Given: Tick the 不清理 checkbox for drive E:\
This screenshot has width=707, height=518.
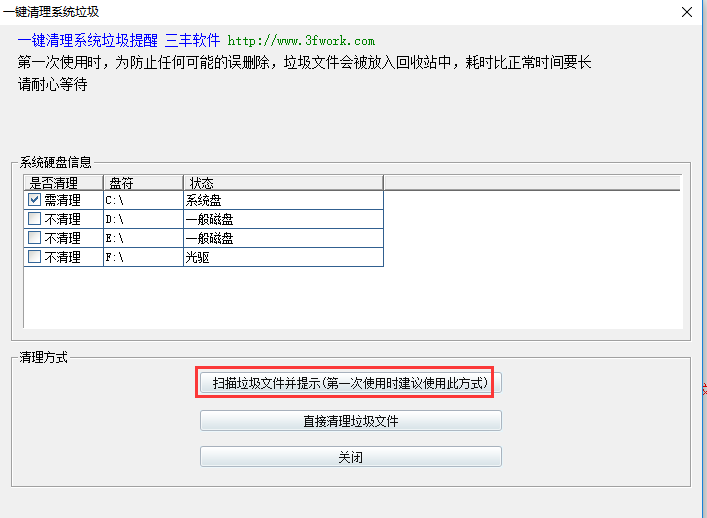Looking at the screenshot, I should 34,238.
